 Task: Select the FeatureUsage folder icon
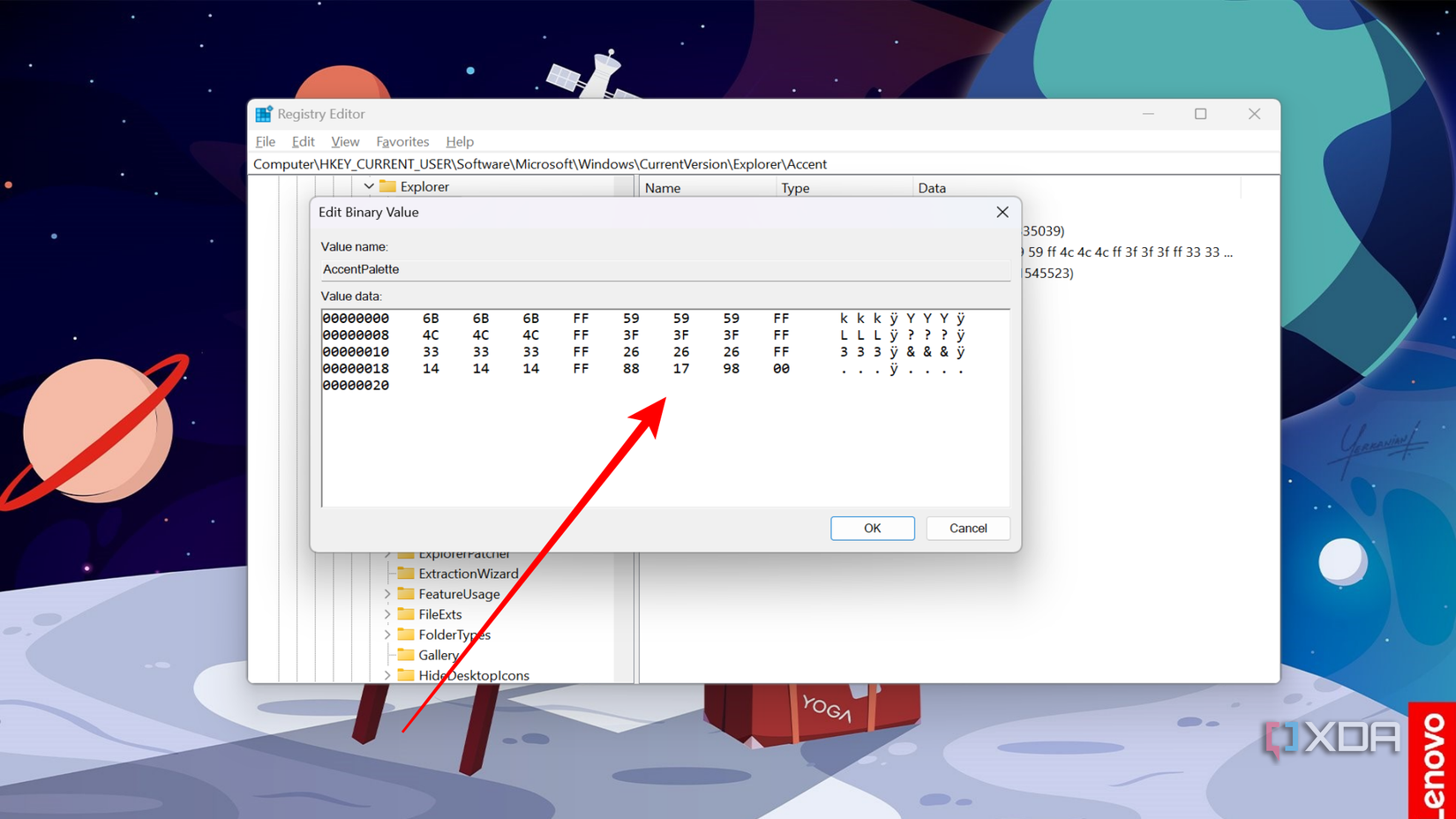pos(406,594)
